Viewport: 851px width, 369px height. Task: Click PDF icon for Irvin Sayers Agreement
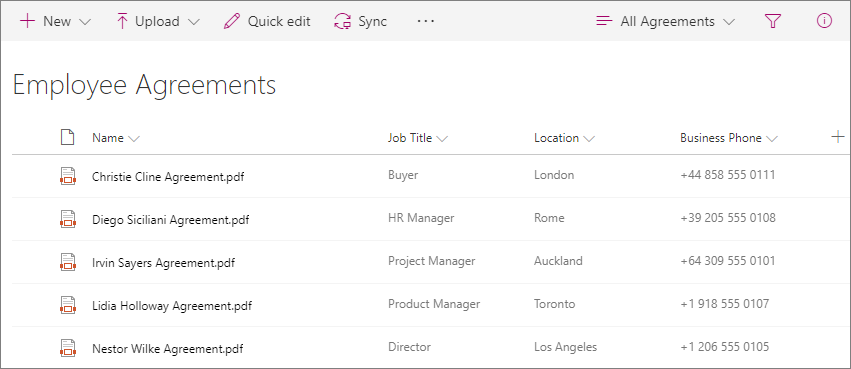(x=67, y=262)
